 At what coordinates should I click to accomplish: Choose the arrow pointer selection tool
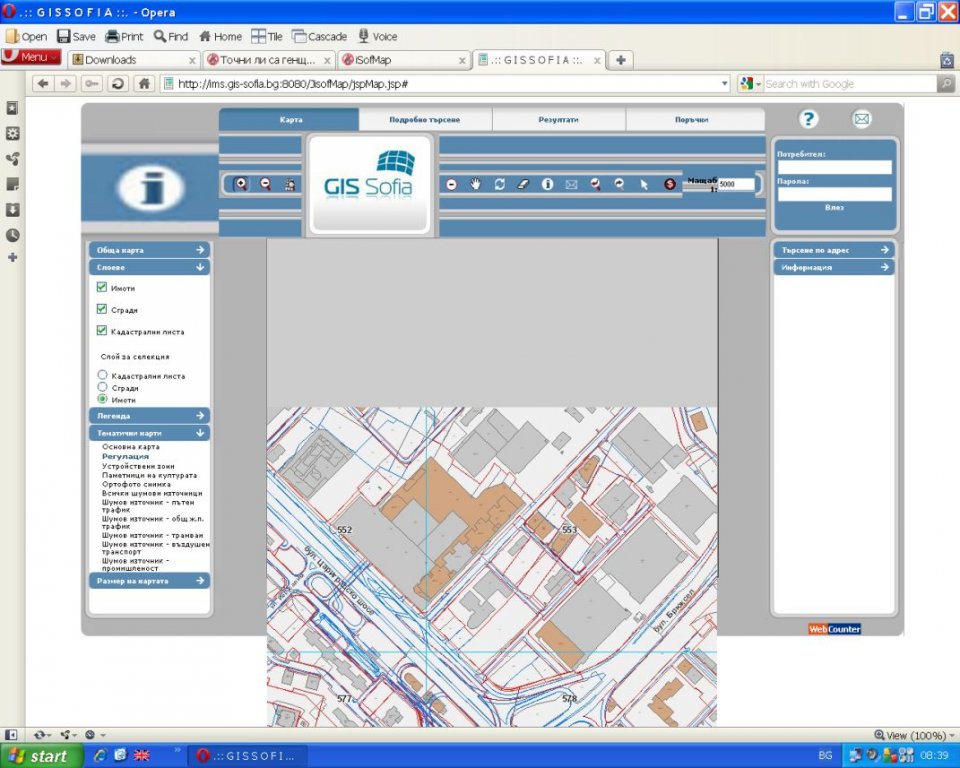644,184
